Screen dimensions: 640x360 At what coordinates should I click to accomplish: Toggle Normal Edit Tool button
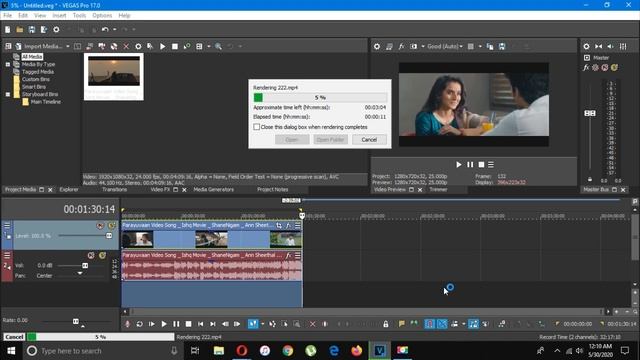point(253,324)
